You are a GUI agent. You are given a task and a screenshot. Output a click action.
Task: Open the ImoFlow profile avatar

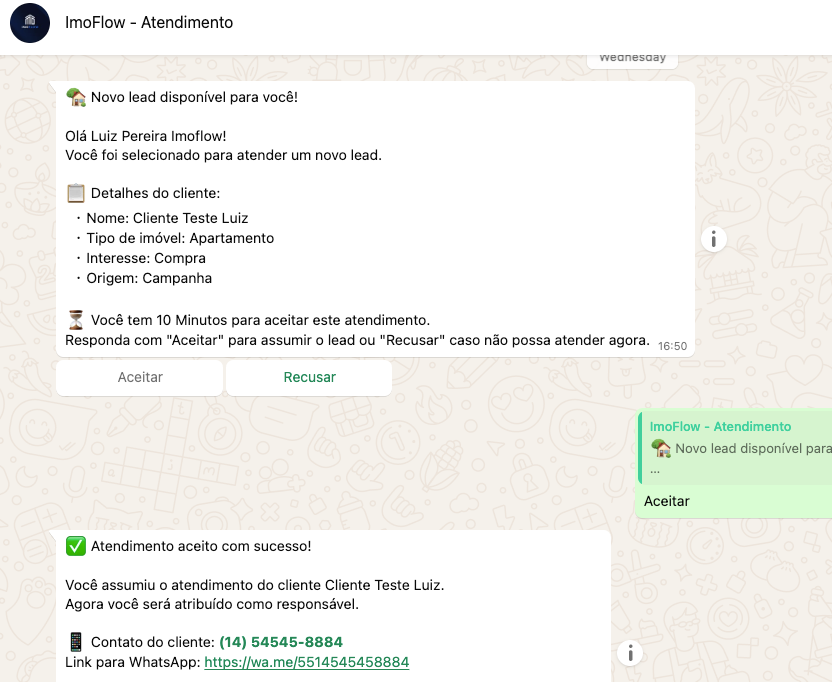[30, 23]
